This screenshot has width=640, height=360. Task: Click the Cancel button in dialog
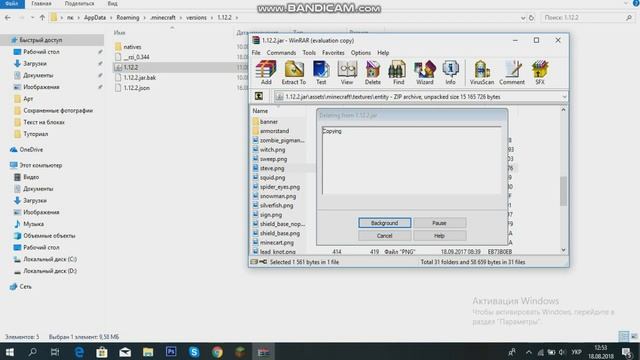coord(384,236)
